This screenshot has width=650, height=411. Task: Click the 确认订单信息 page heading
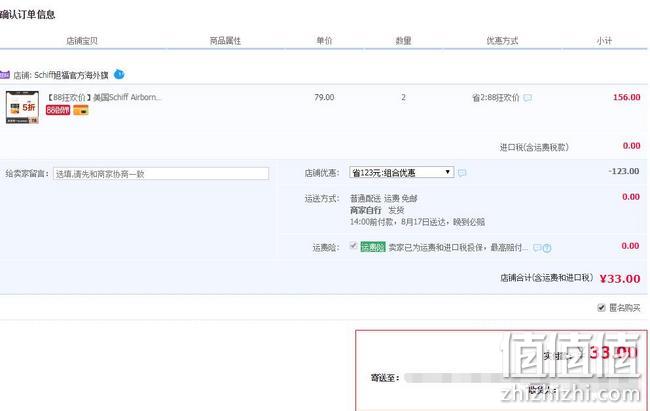pyautogui.click(x=27, y=15)
